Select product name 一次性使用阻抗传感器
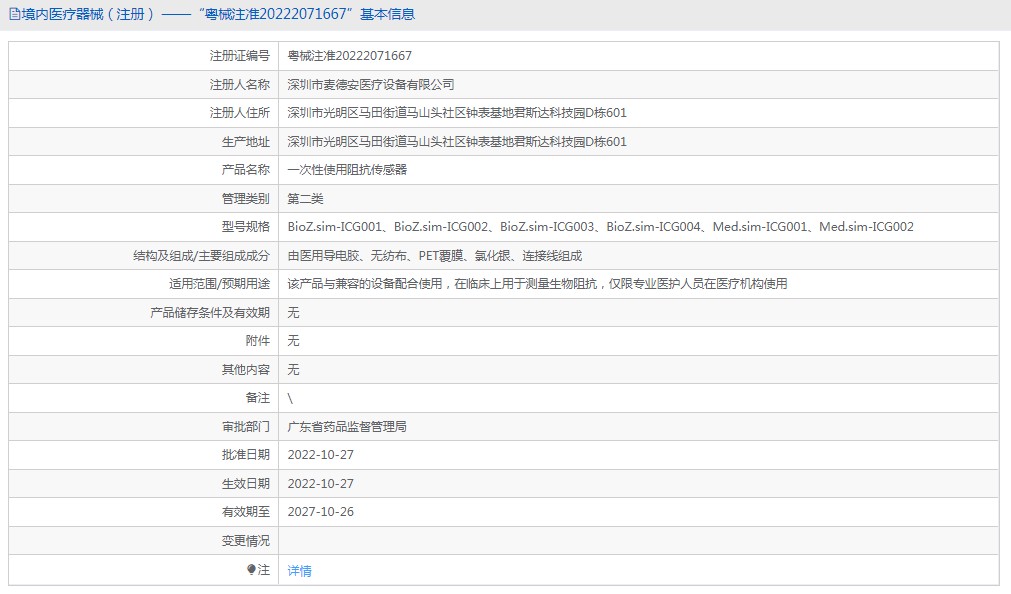The image size is (1011, 594). (348, 170)
